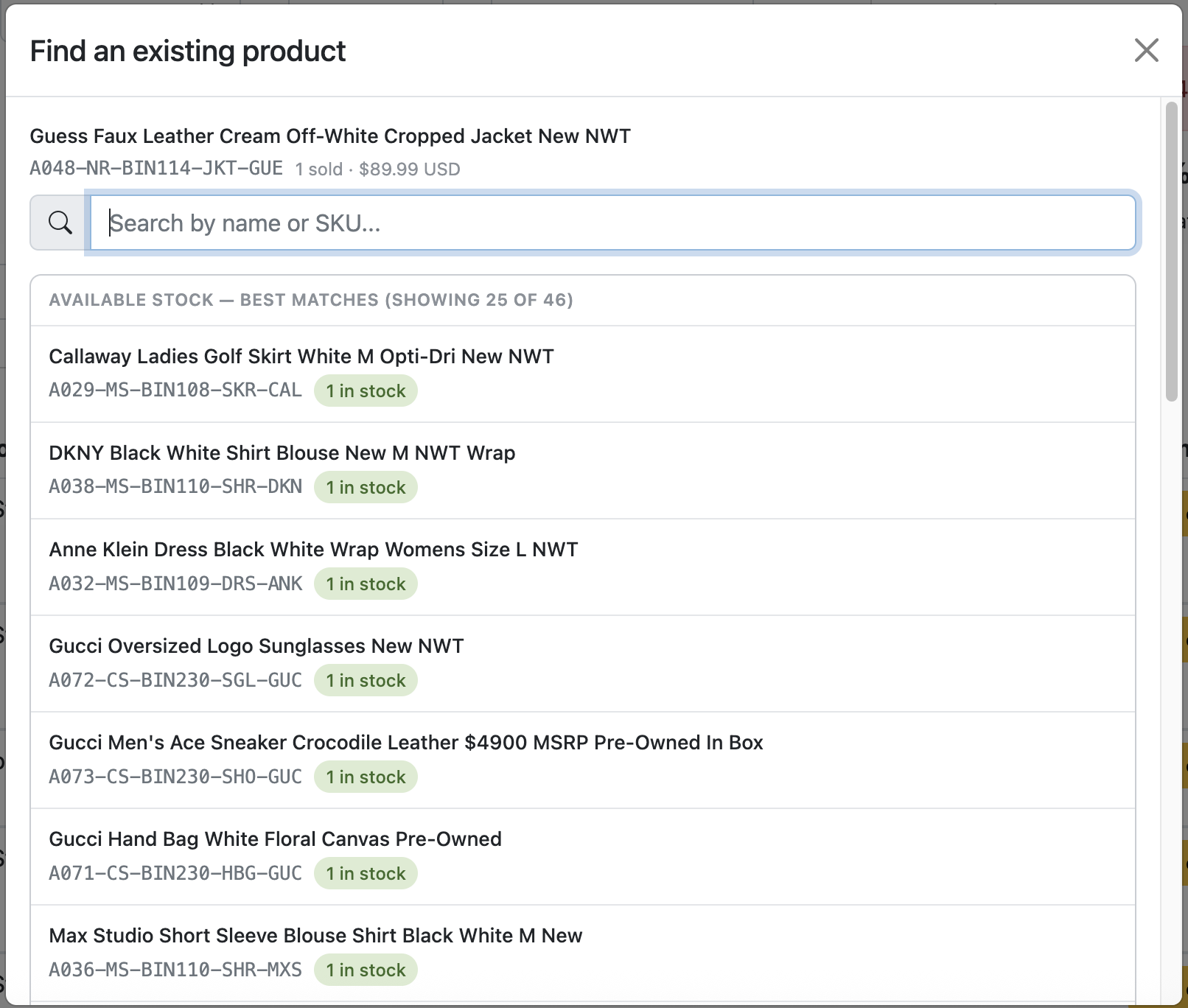This screenshot has width=1188, height=1008.
Task: Click the 1 in stock badge for Max Studio blouse
Action: pos(366,970)
